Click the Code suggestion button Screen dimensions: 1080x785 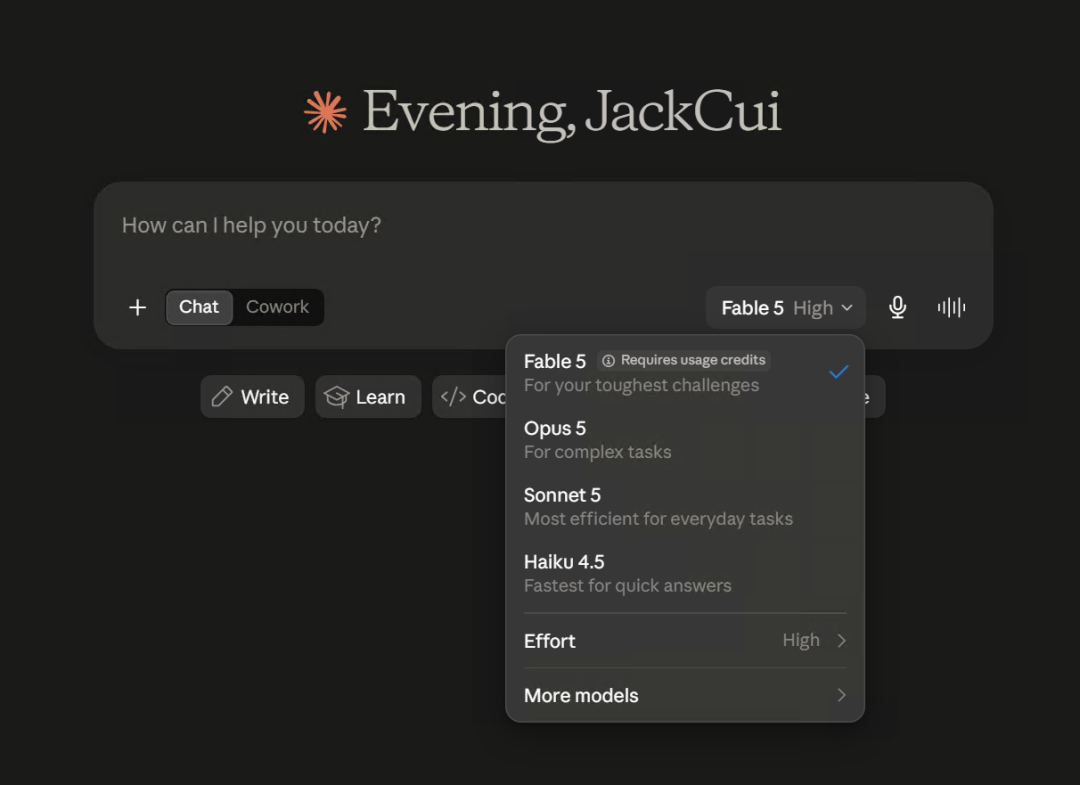pos(470,397)
